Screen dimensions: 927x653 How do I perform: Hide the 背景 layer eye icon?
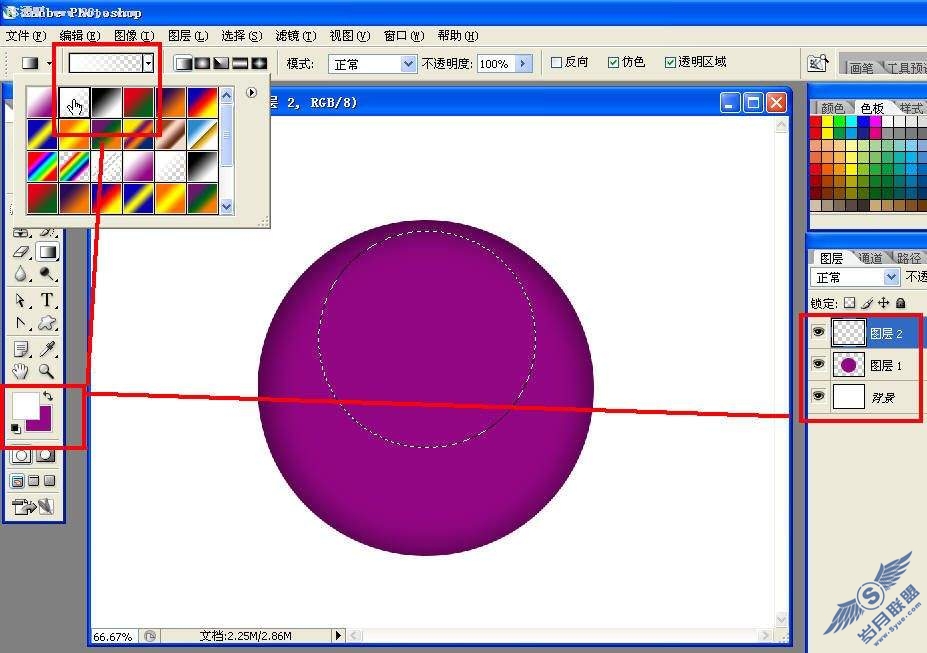point(818,396)
